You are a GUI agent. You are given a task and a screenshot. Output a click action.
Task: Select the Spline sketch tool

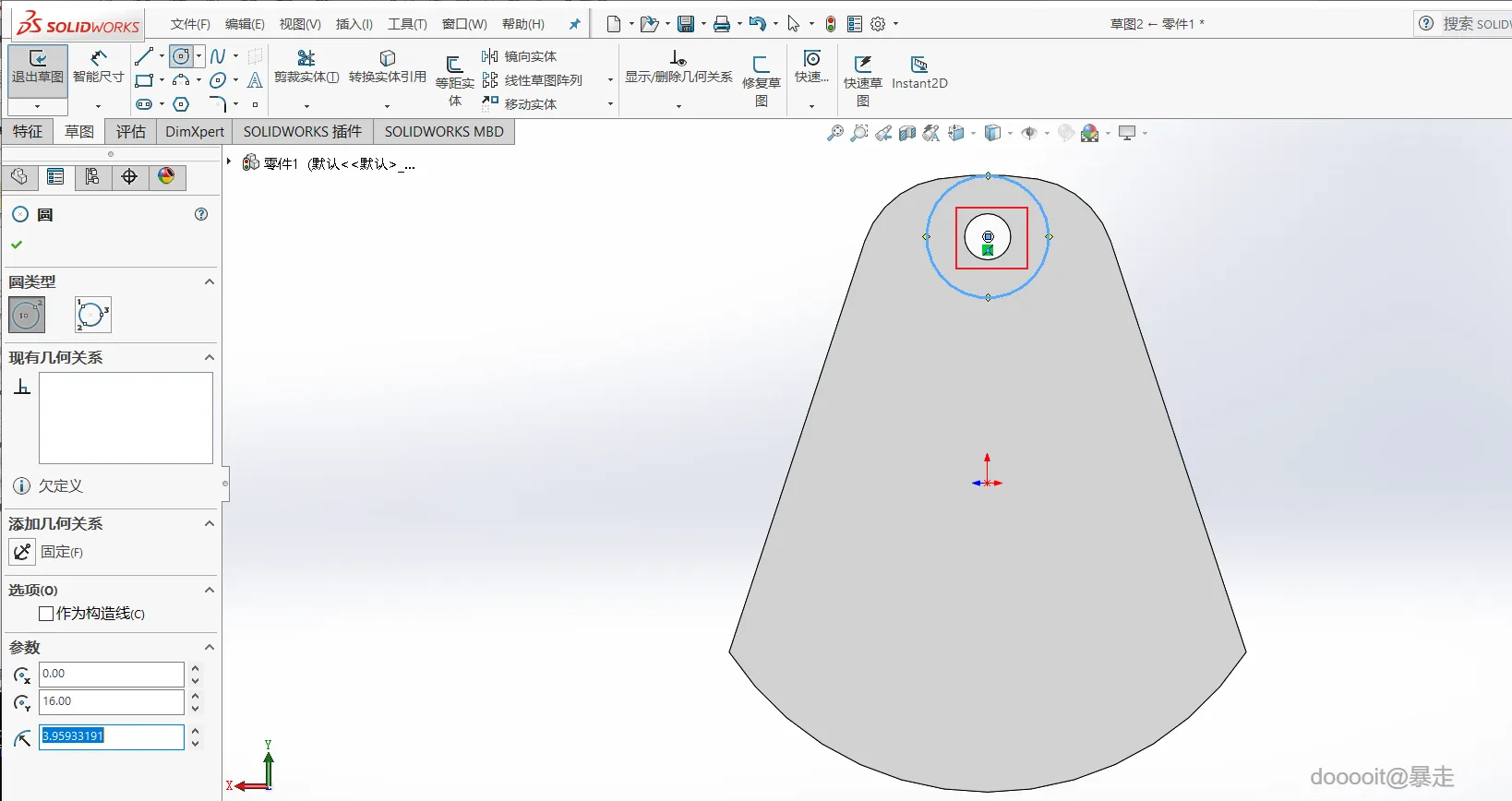218,57
